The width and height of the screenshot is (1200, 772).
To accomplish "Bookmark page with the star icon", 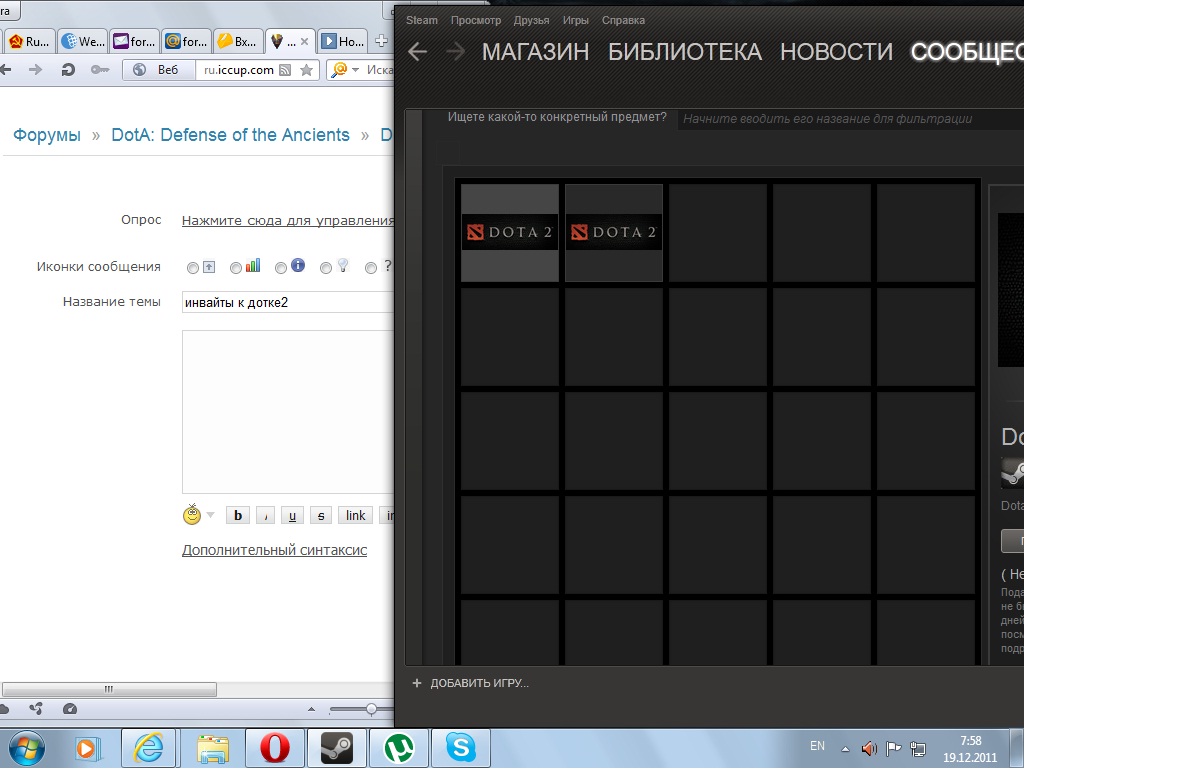I will (x=307, y=70).
